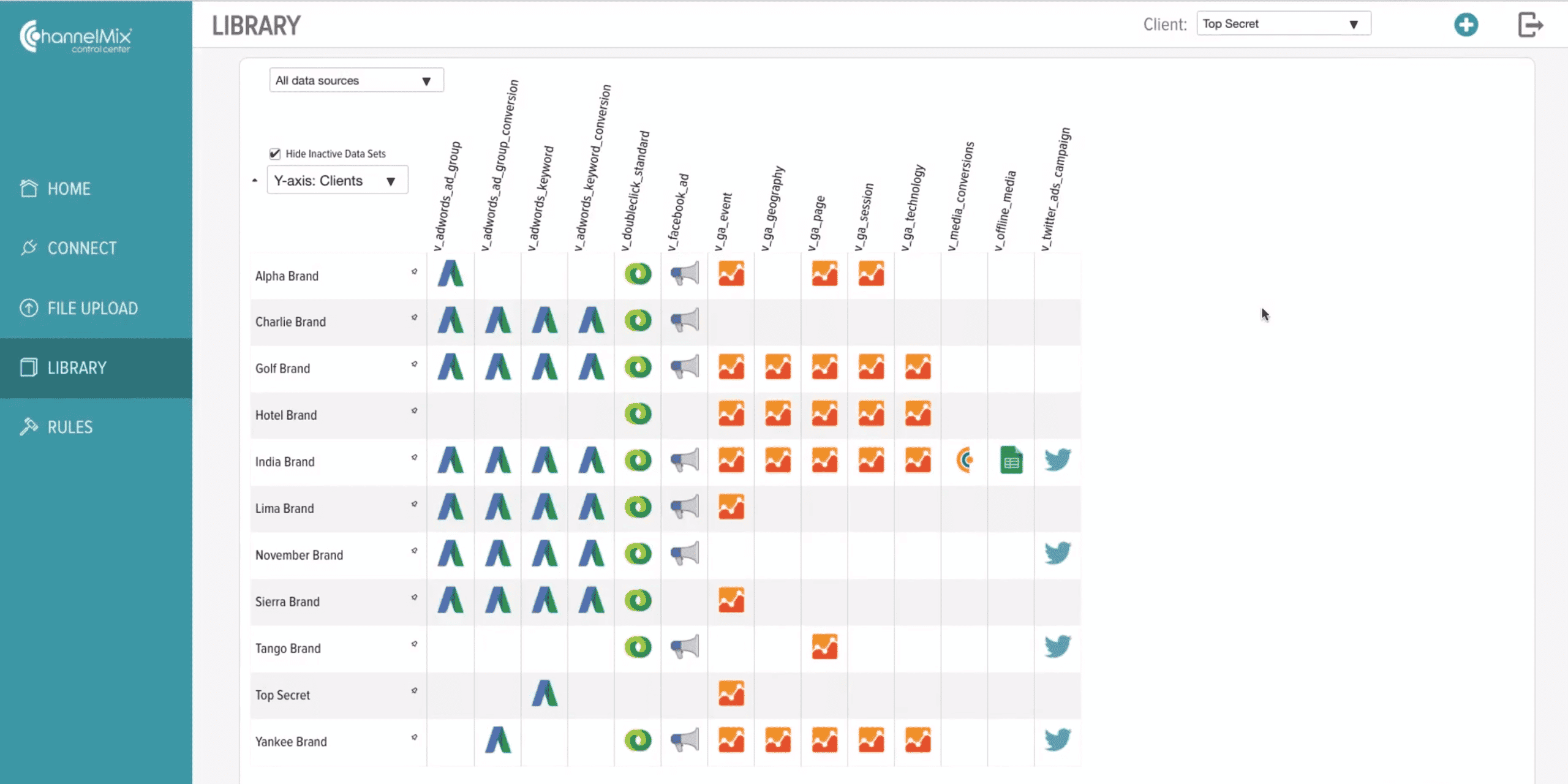Image resolution: width=1568 pixels, height=784 pixels.
Task: Open the Client dropdown showing Top Secret
Action: [1284, 24]
